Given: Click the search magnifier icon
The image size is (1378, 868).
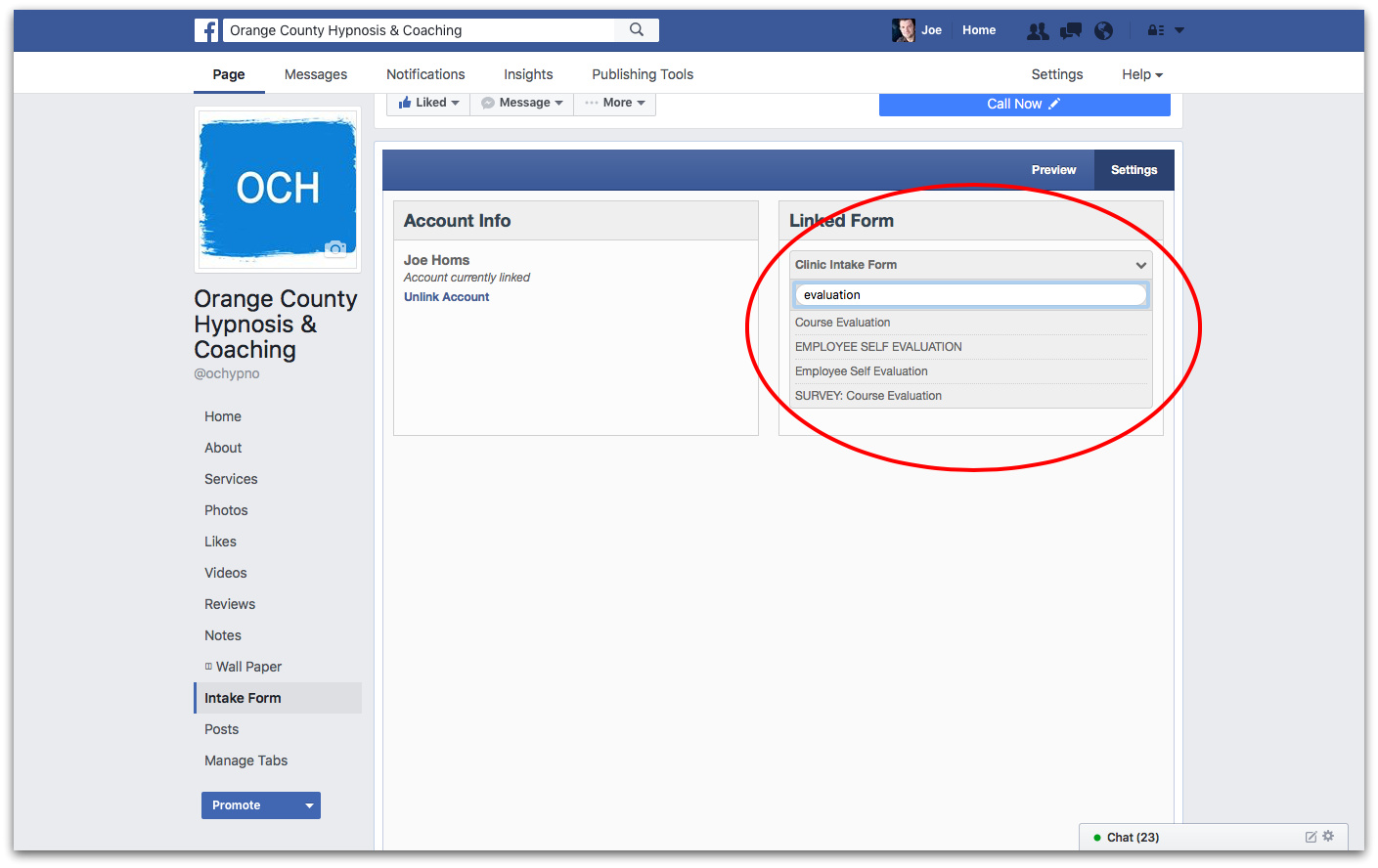Looking at the screenshot, I should (x=637, y=30).
